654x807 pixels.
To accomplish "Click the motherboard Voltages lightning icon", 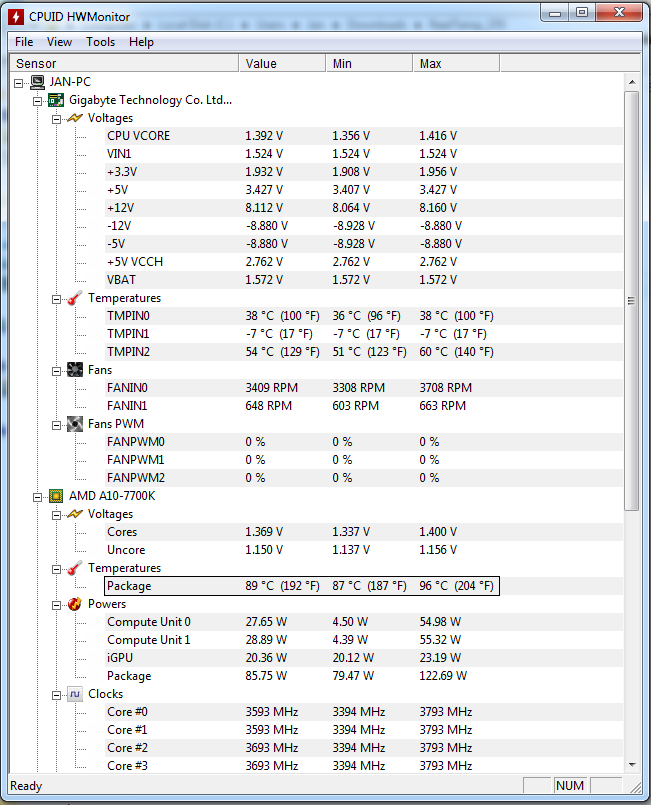I will coord(75,118).
